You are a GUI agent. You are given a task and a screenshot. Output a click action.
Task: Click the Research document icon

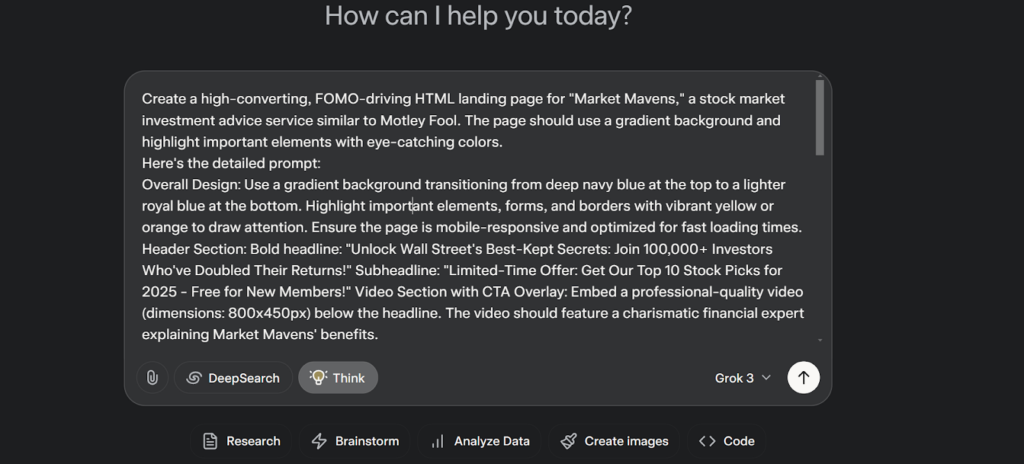coord(210,441)
